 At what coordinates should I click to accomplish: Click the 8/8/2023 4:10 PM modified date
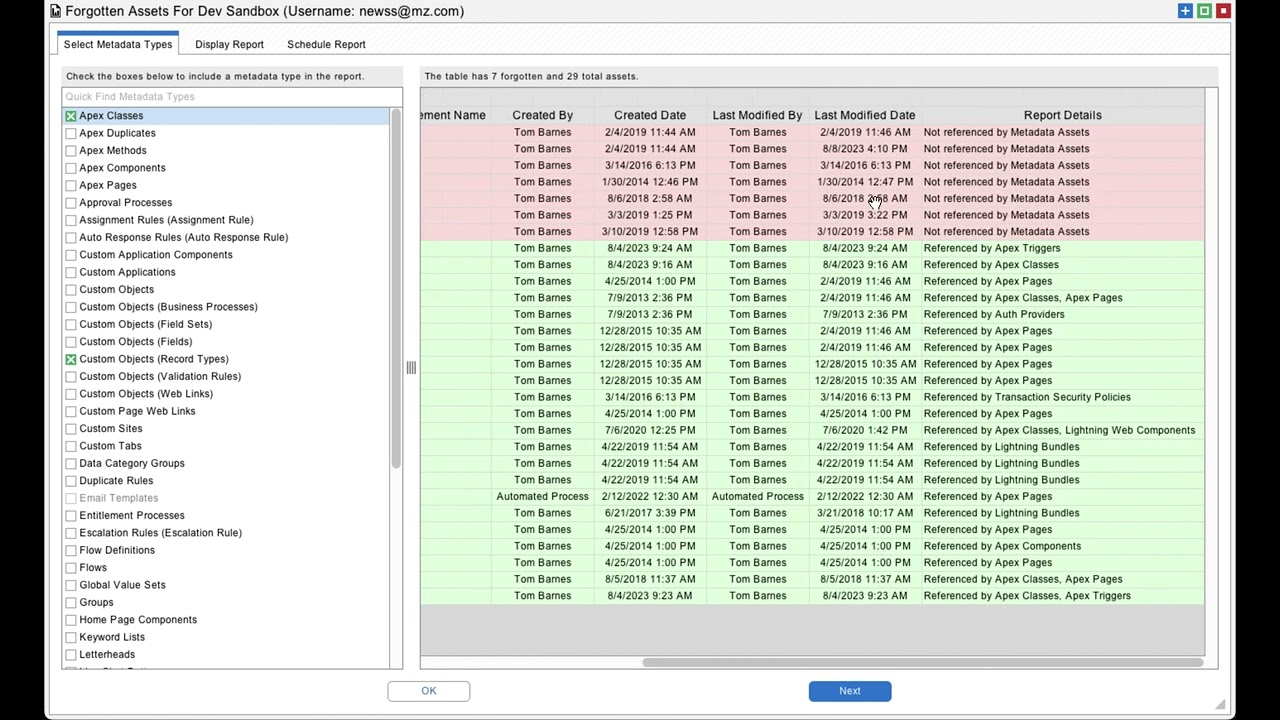[x=865, y=149]
